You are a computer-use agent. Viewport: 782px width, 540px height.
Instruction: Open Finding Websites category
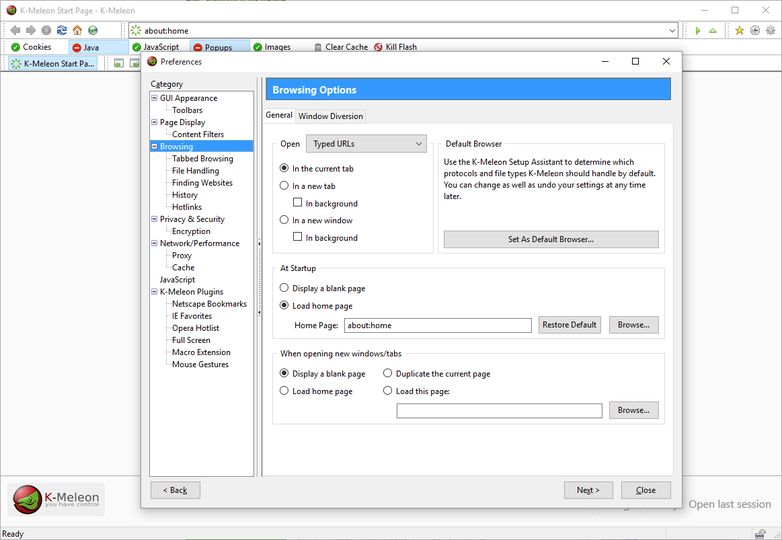tap(202, 182)
